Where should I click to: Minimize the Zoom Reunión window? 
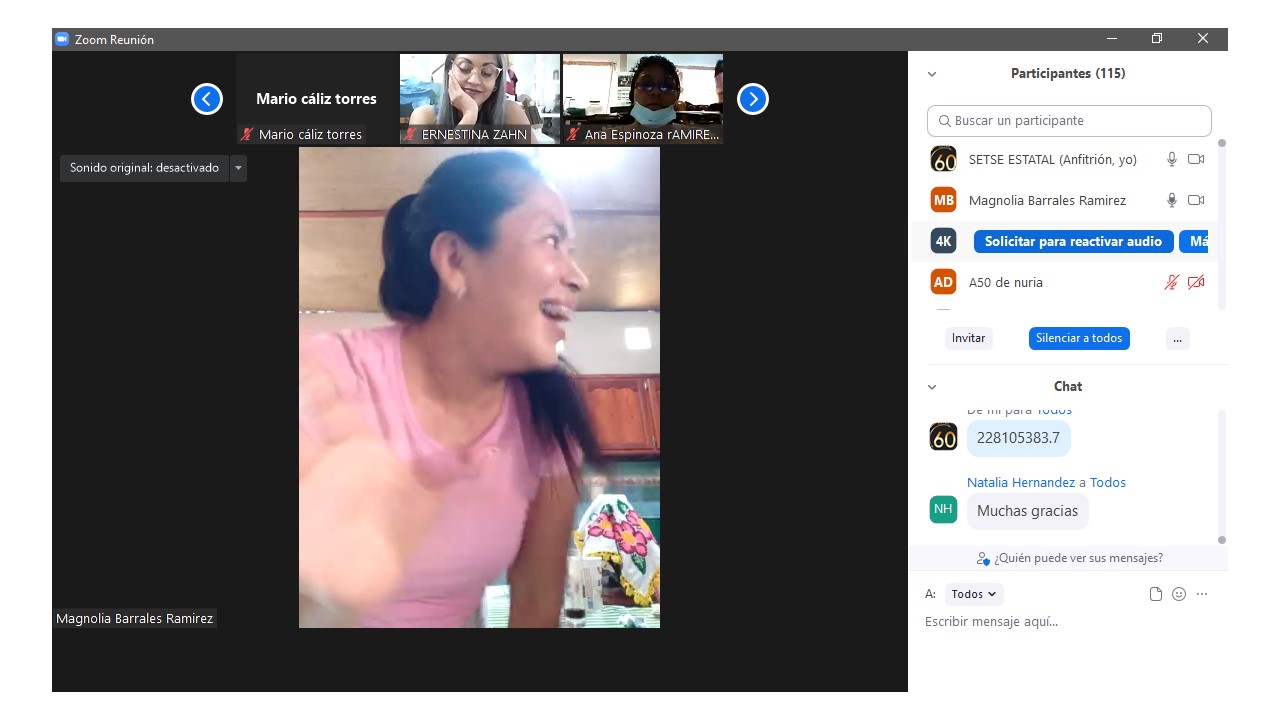1112,39
